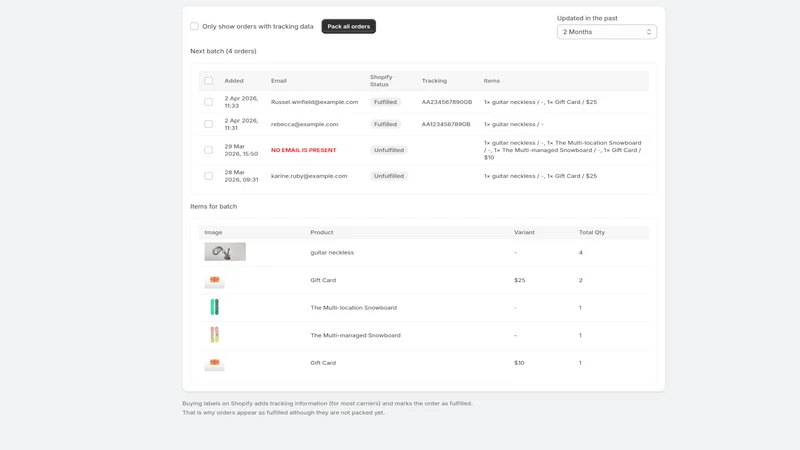Click the Email column header

coord(279,81)
